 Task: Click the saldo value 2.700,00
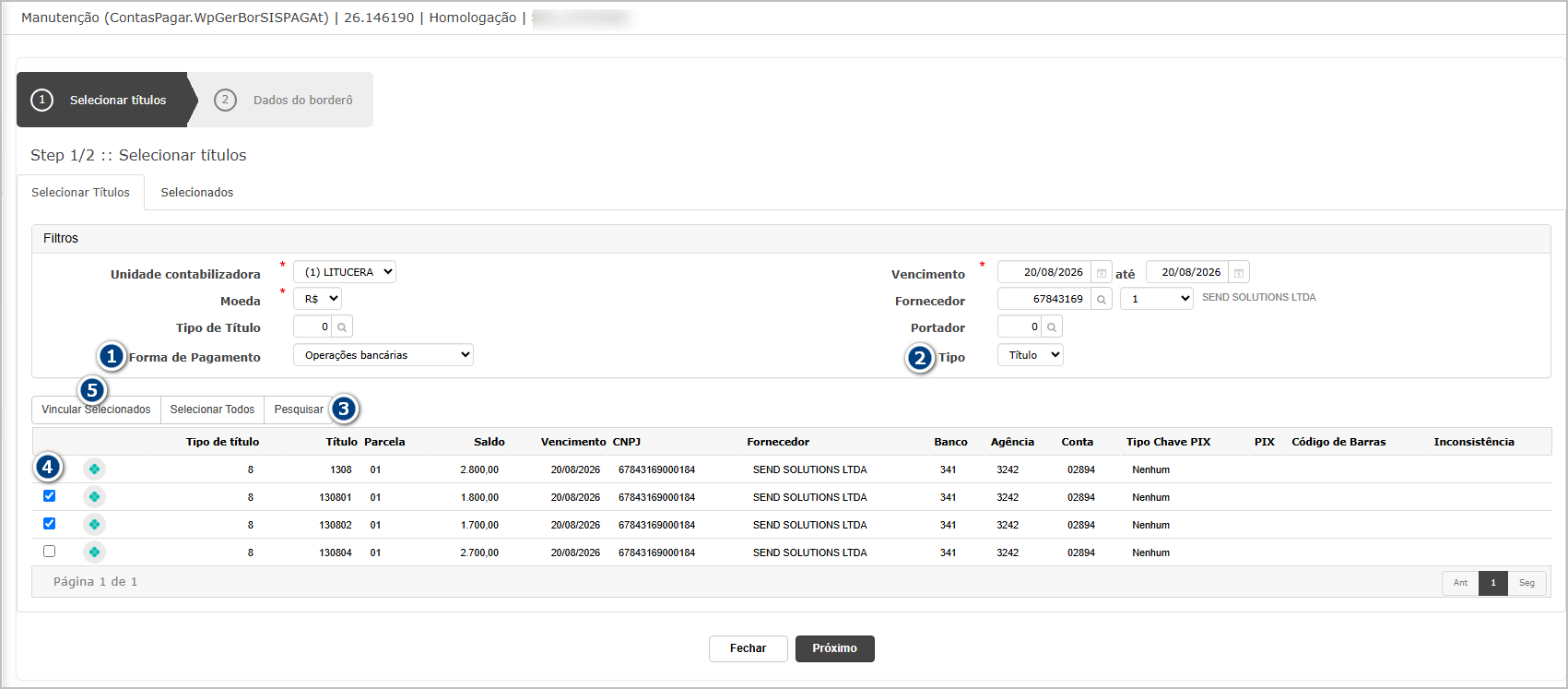479,552
